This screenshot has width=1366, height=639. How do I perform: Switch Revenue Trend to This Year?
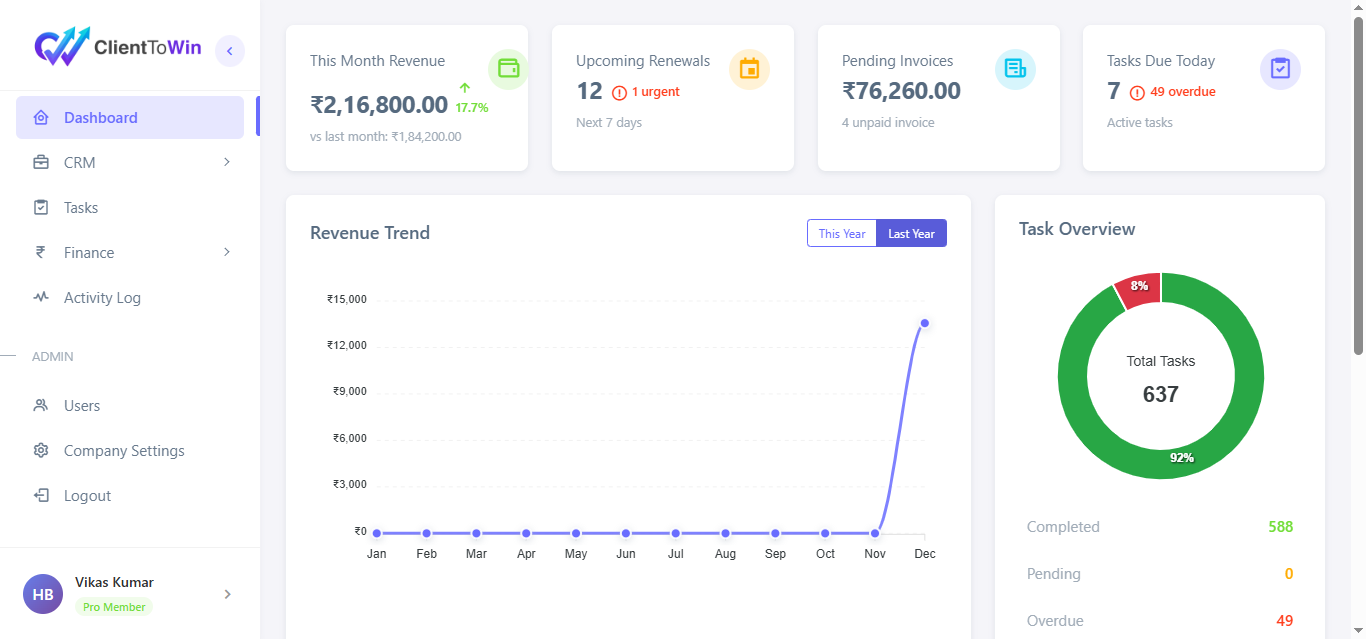tap(842, 233)
